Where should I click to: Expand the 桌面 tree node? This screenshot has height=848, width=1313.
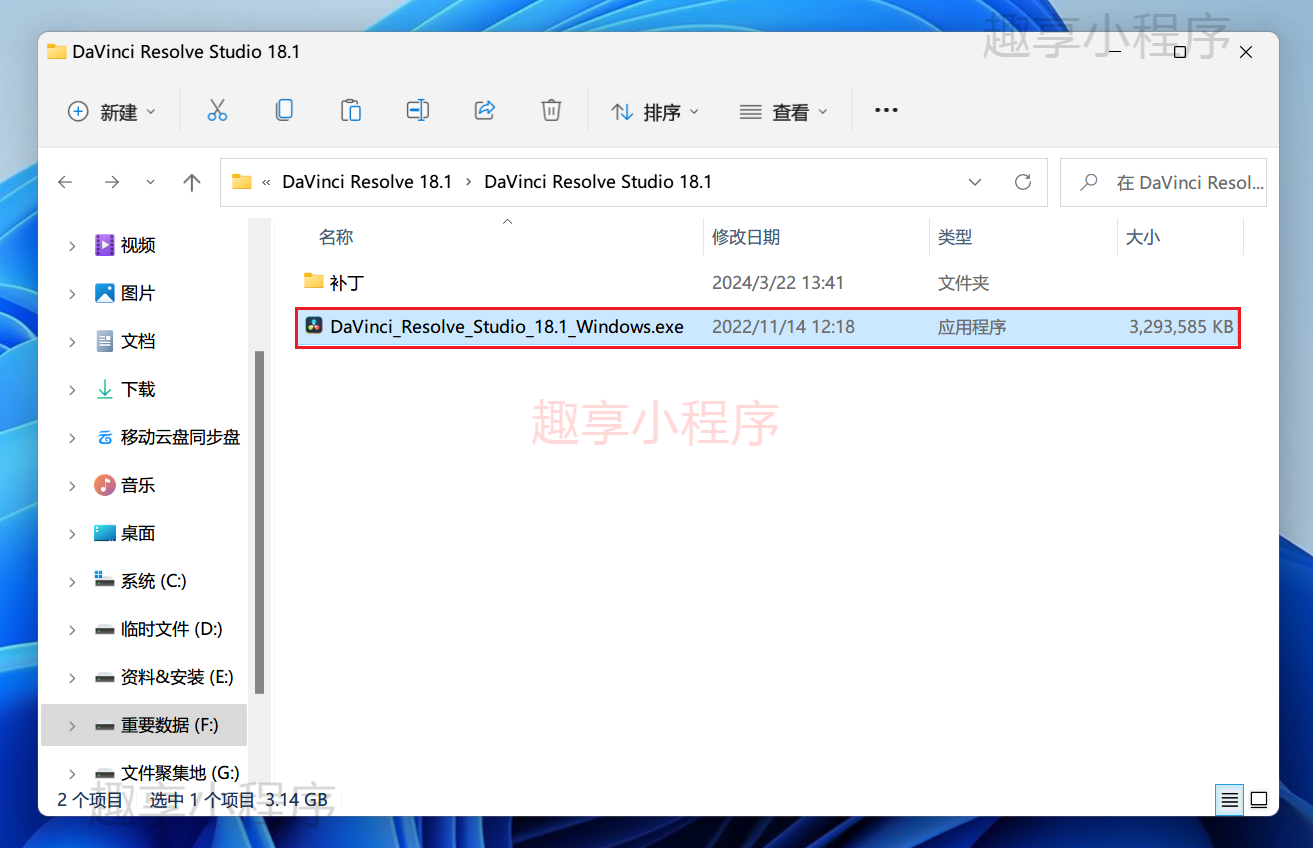[72, 533]
